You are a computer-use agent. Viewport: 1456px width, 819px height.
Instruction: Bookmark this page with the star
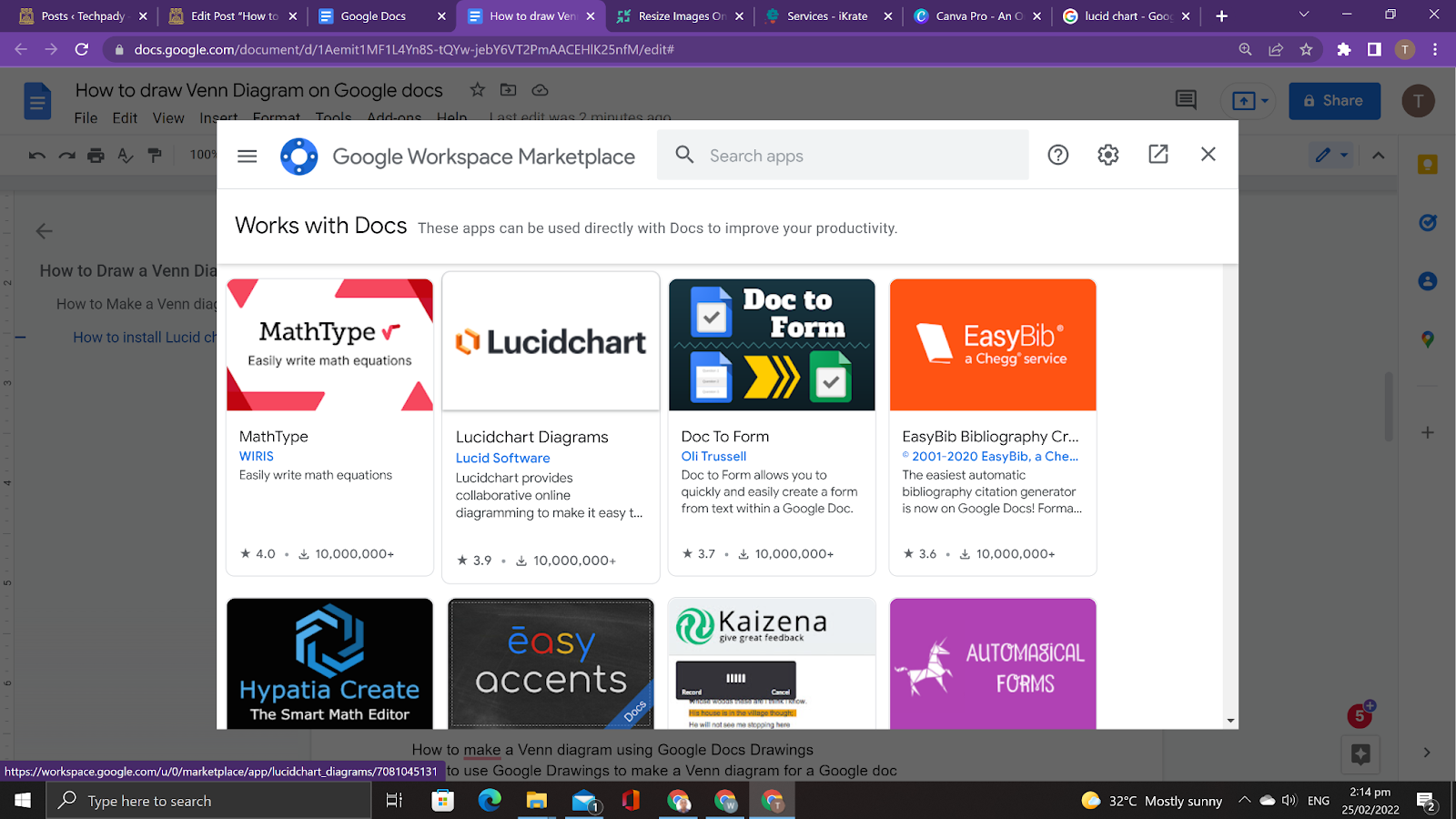[1306, 49]
